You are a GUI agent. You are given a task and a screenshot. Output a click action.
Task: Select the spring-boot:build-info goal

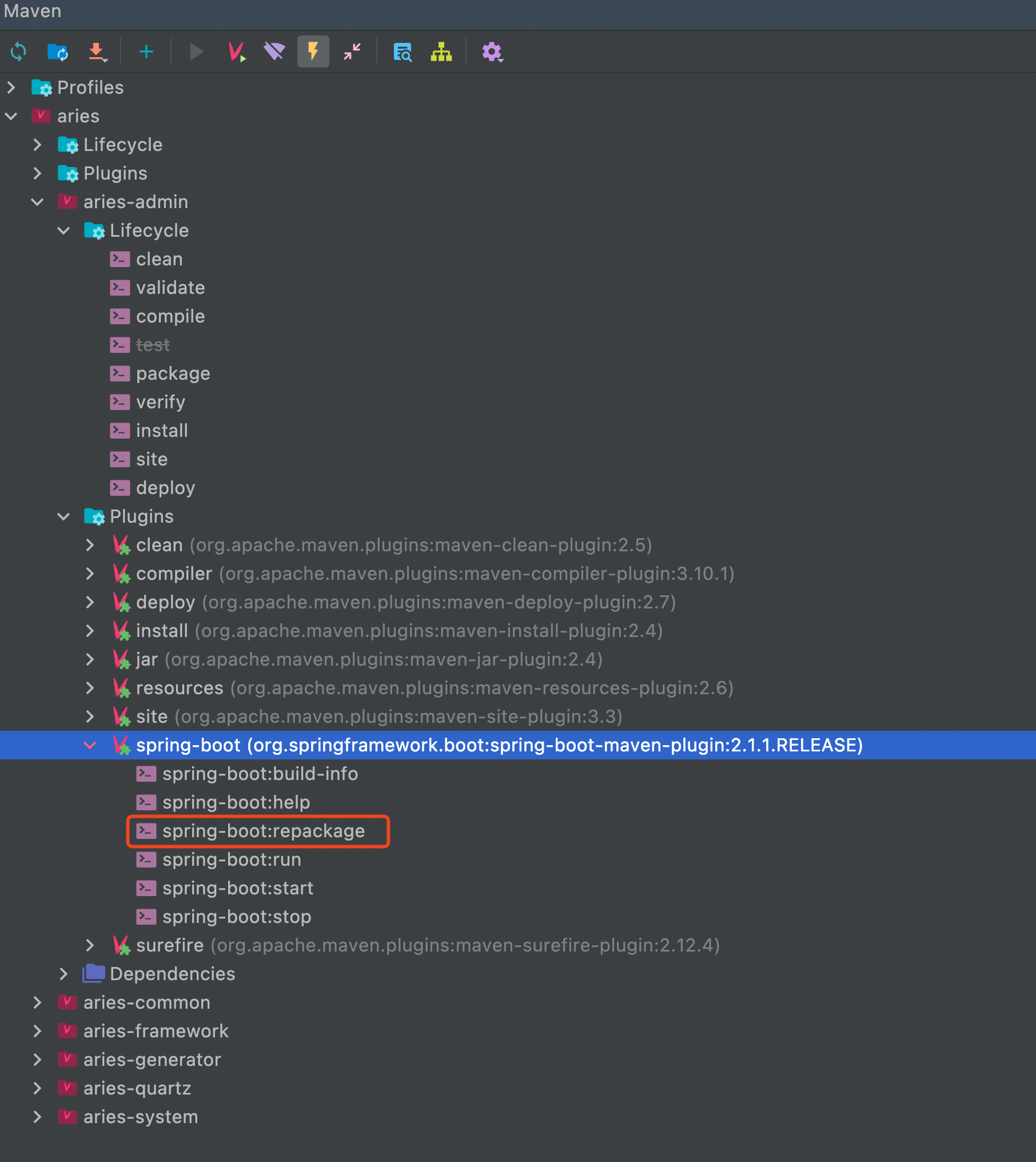260,774
